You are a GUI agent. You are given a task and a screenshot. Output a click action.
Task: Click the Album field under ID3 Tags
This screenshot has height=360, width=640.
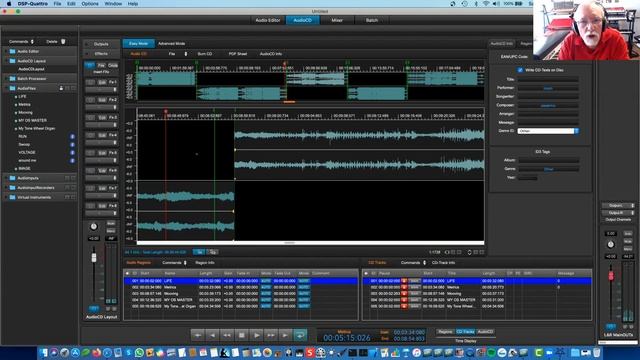pos(548,160)
